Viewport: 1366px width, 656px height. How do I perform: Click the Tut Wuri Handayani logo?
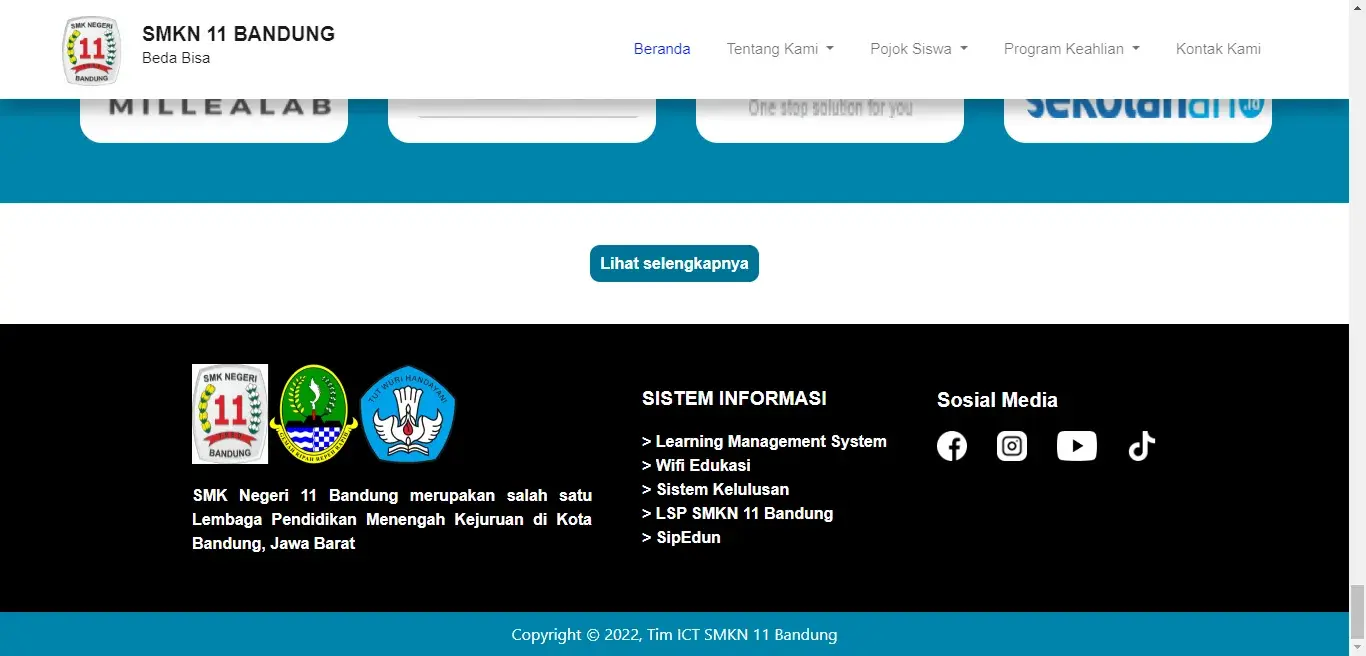click(x=408, y=414)
